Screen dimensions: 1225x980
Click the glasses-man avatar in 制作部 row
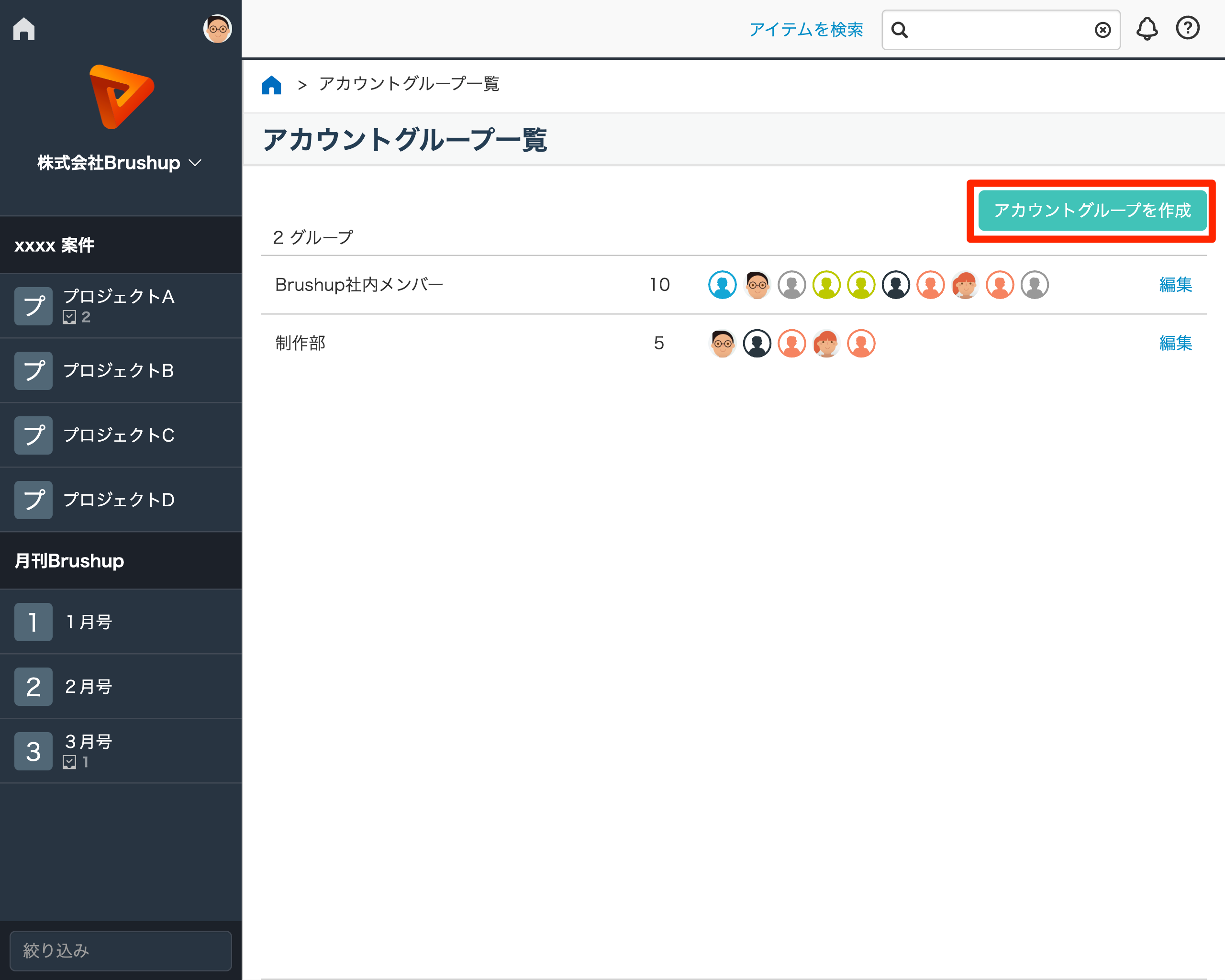point(722,343)
